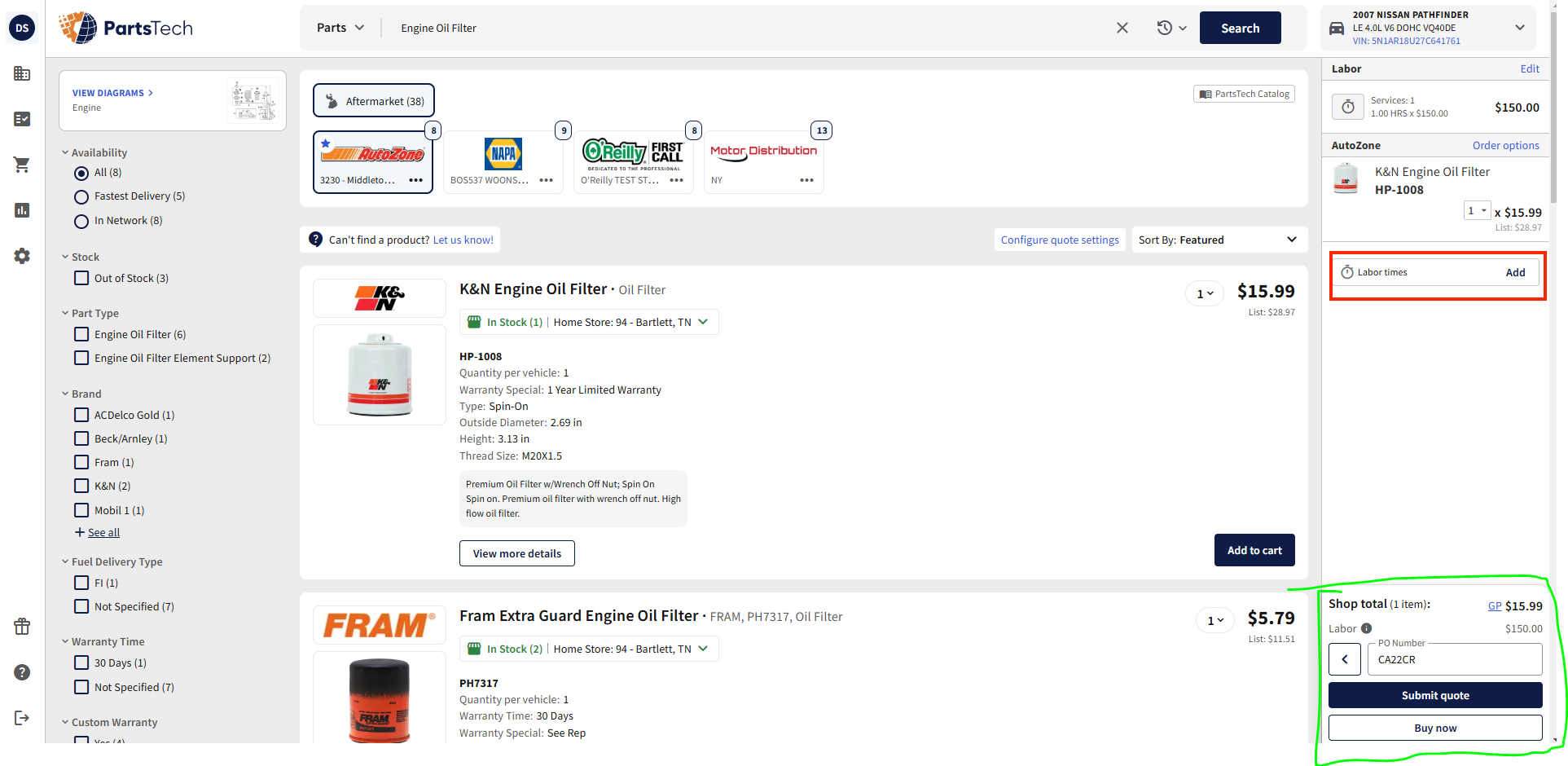1568x766 pixels.
Task: Enable the Fram brand checkbox
Action: point(81,462)
